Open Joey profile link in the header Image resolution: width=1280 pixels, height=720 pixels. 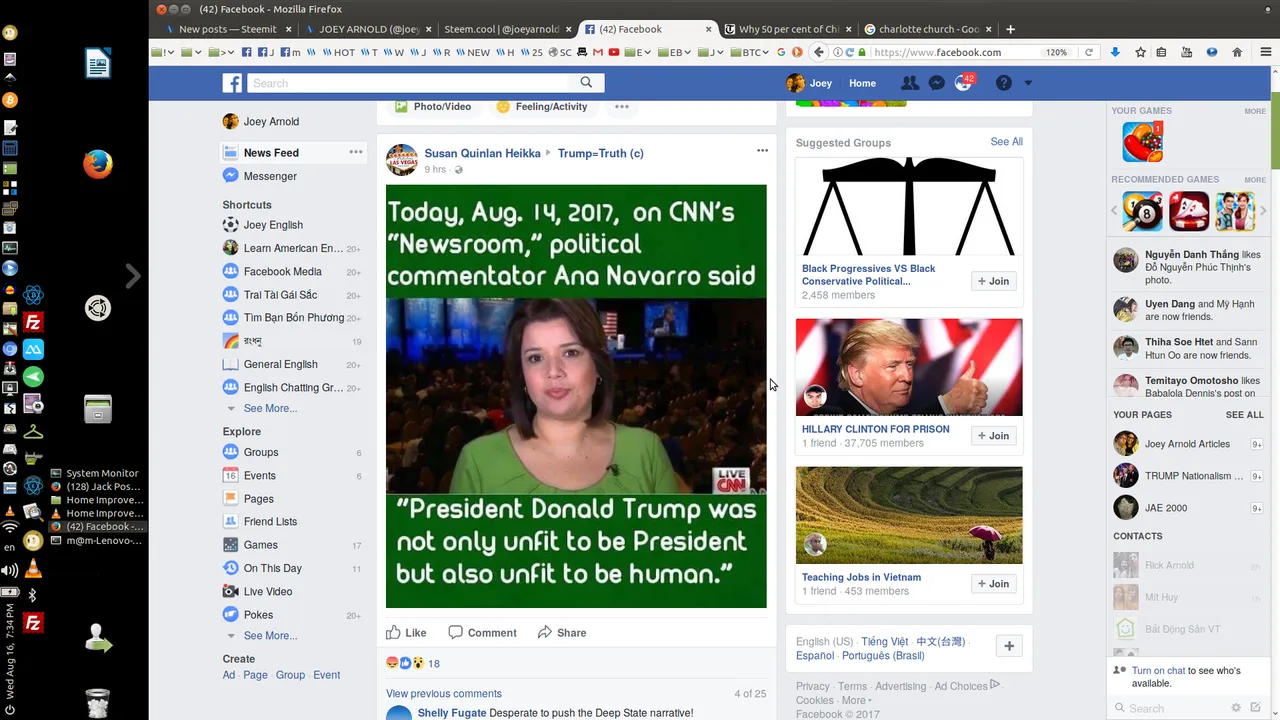click(x=809, y=83)
